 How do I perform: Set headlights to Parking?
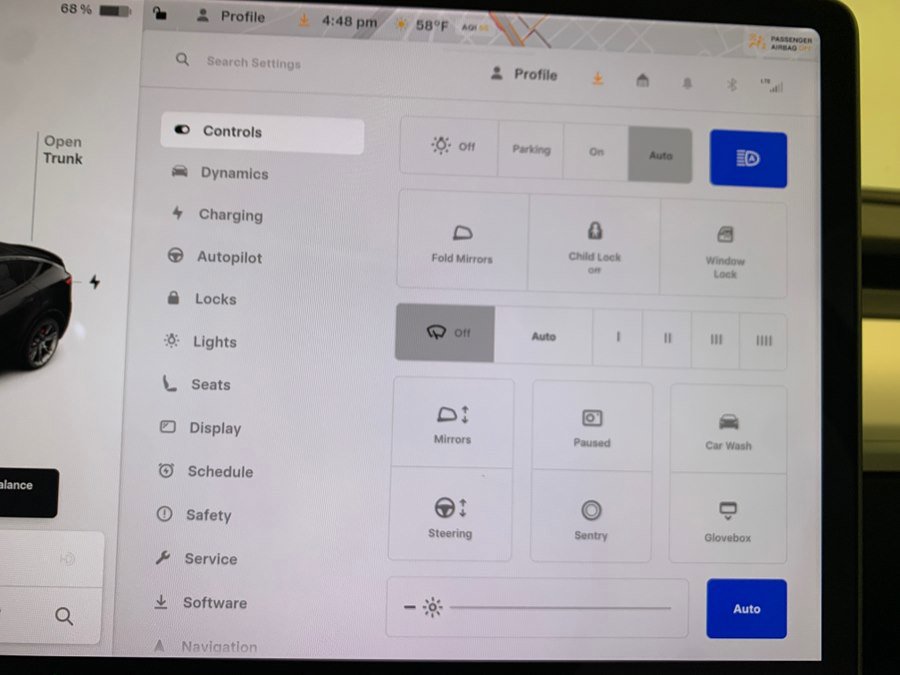coord(531,150)
